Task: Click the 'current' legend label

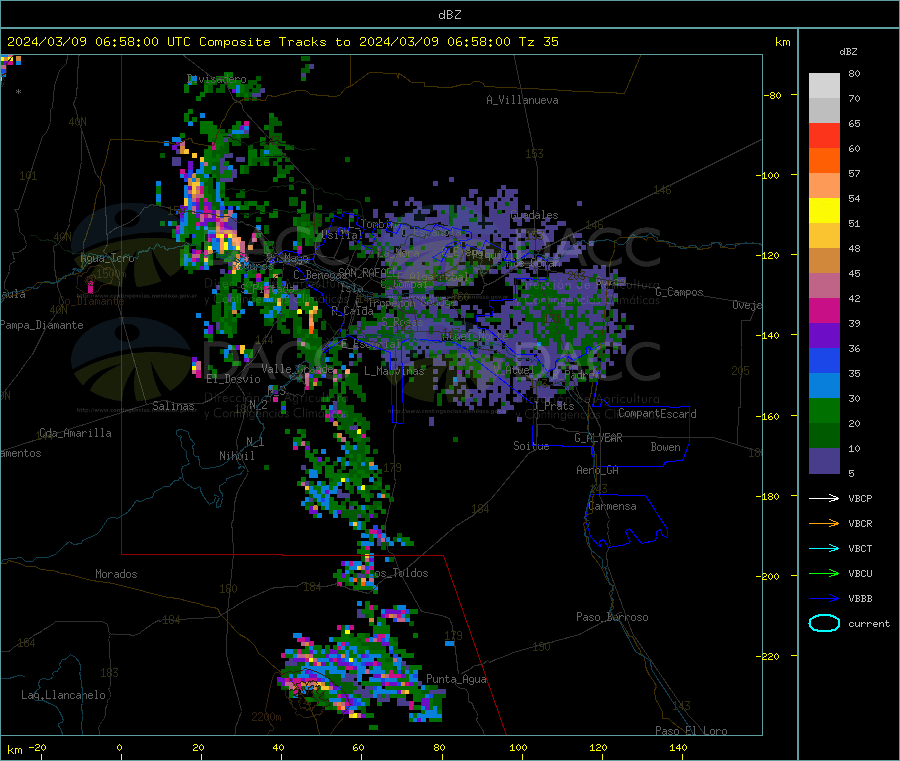Action: (x=868, y=624)
